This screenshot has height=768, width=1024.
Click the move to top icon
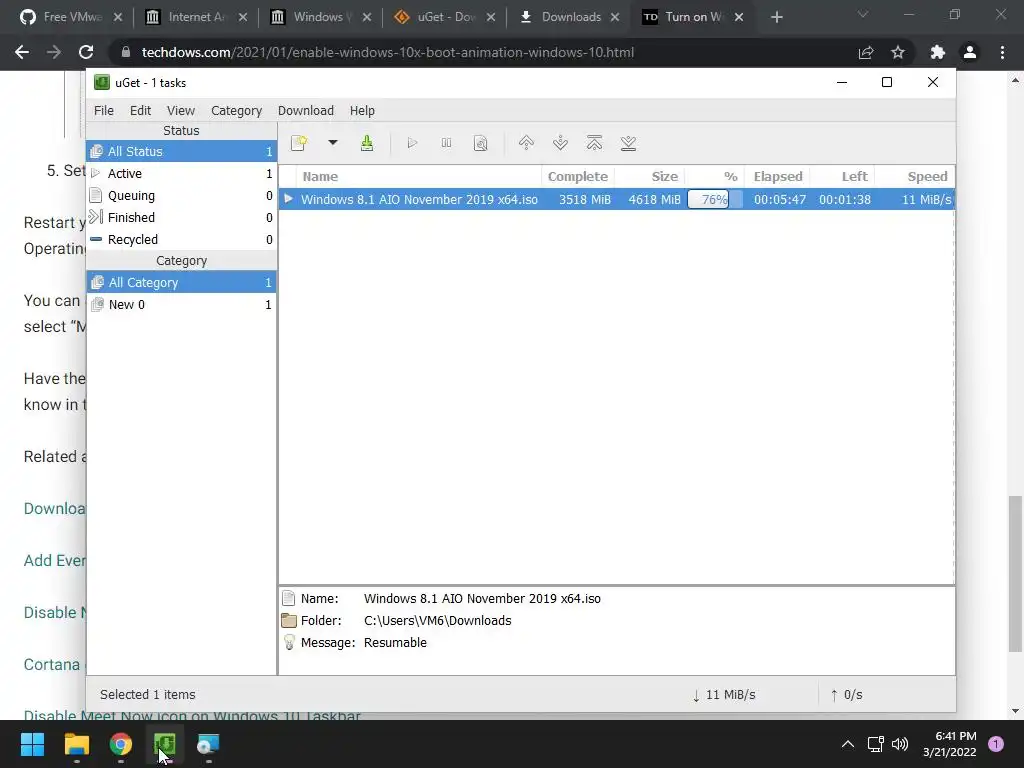point(594,143)
